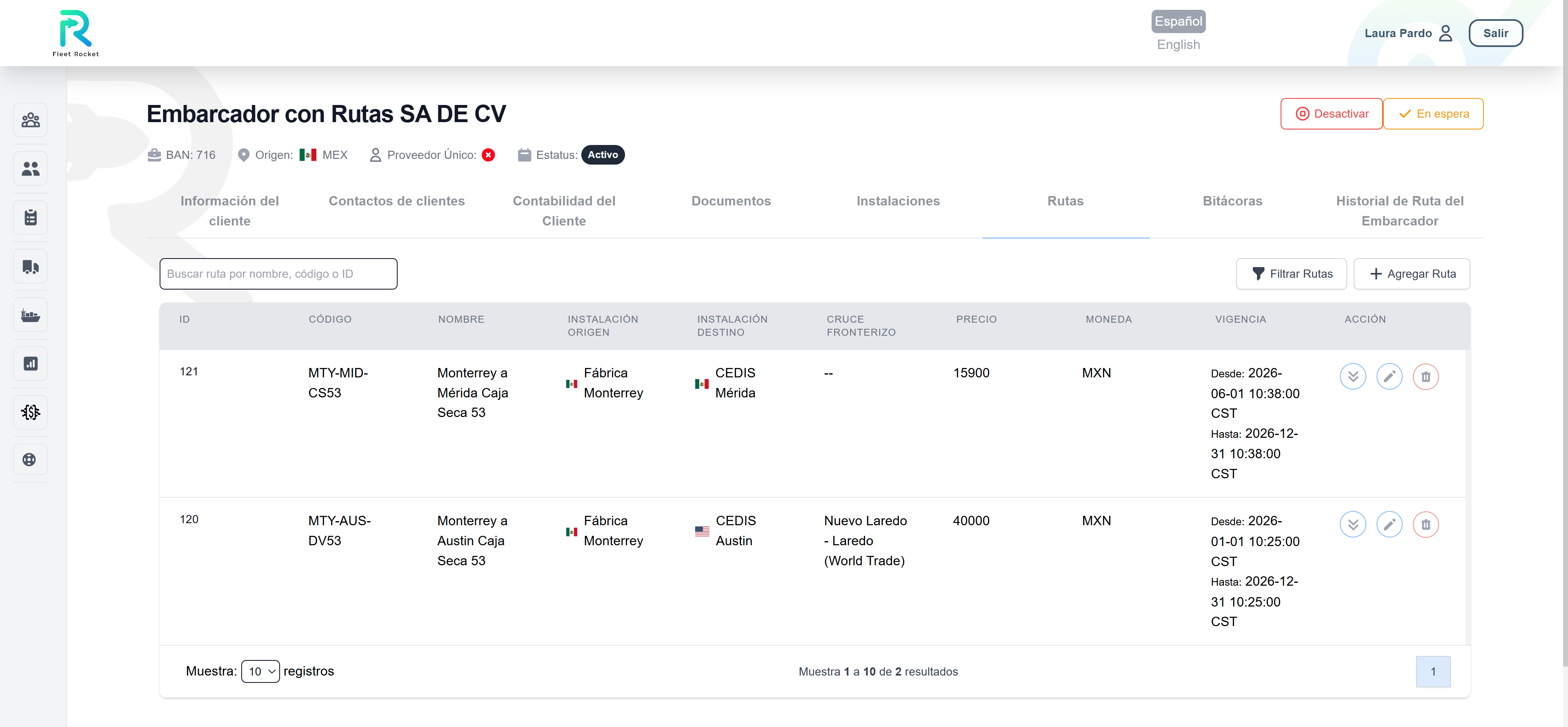Open the dollar settings icon in sidebar
This screenshot has height=727, width=1568.
(x=31, y=412)
